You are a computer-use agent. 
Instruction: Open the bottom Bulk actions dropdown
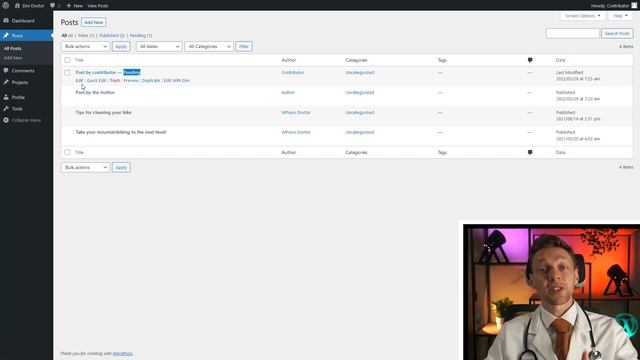click(85, 167)
